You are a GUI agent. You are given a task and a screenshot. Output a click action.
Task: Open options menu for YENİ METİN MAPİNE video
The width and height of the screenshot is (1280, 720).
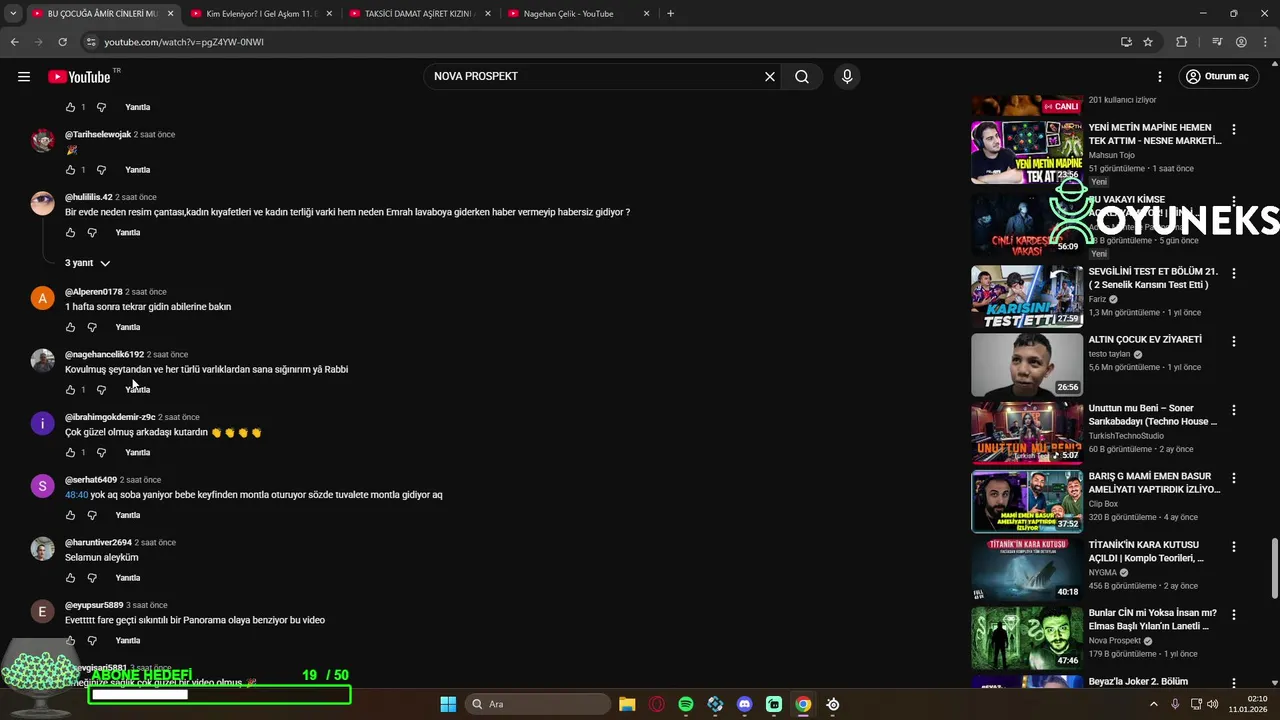1234,130
